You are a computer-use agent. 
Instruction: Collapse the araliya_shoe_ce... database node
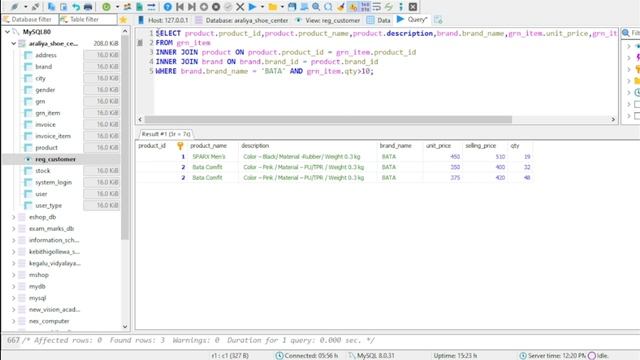tap(13, 43)
